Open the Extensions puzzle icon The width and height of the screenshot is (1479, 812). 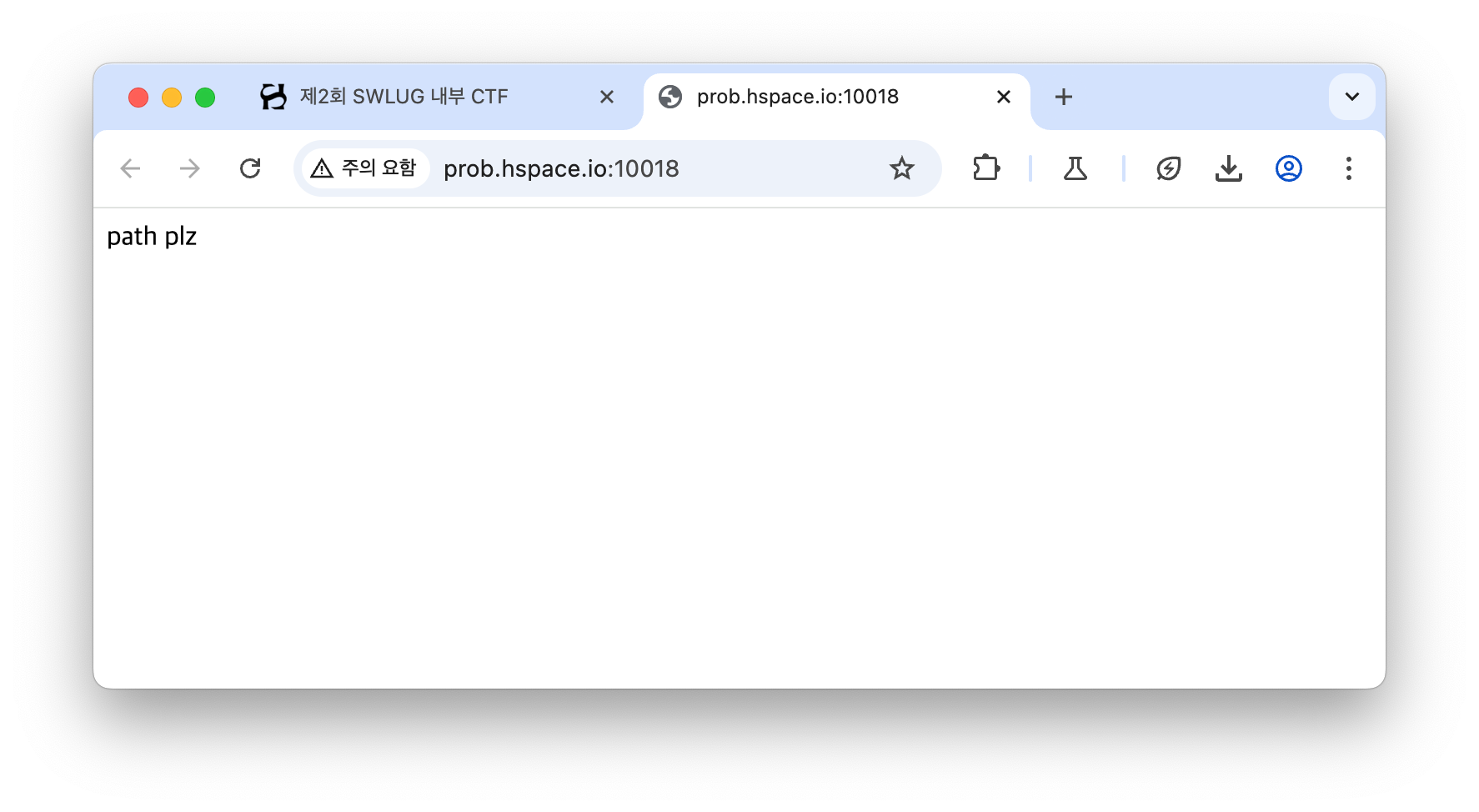tap(986, 168)
